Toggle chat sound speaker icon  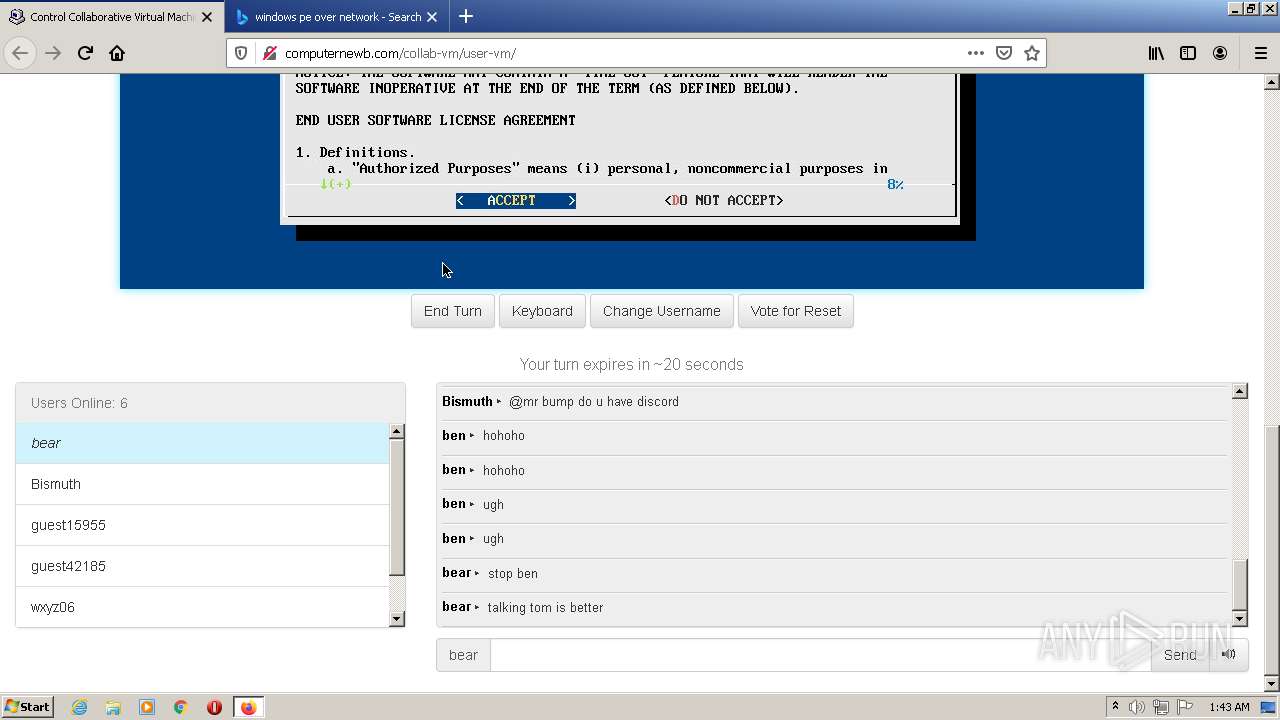pos(1229,655)
